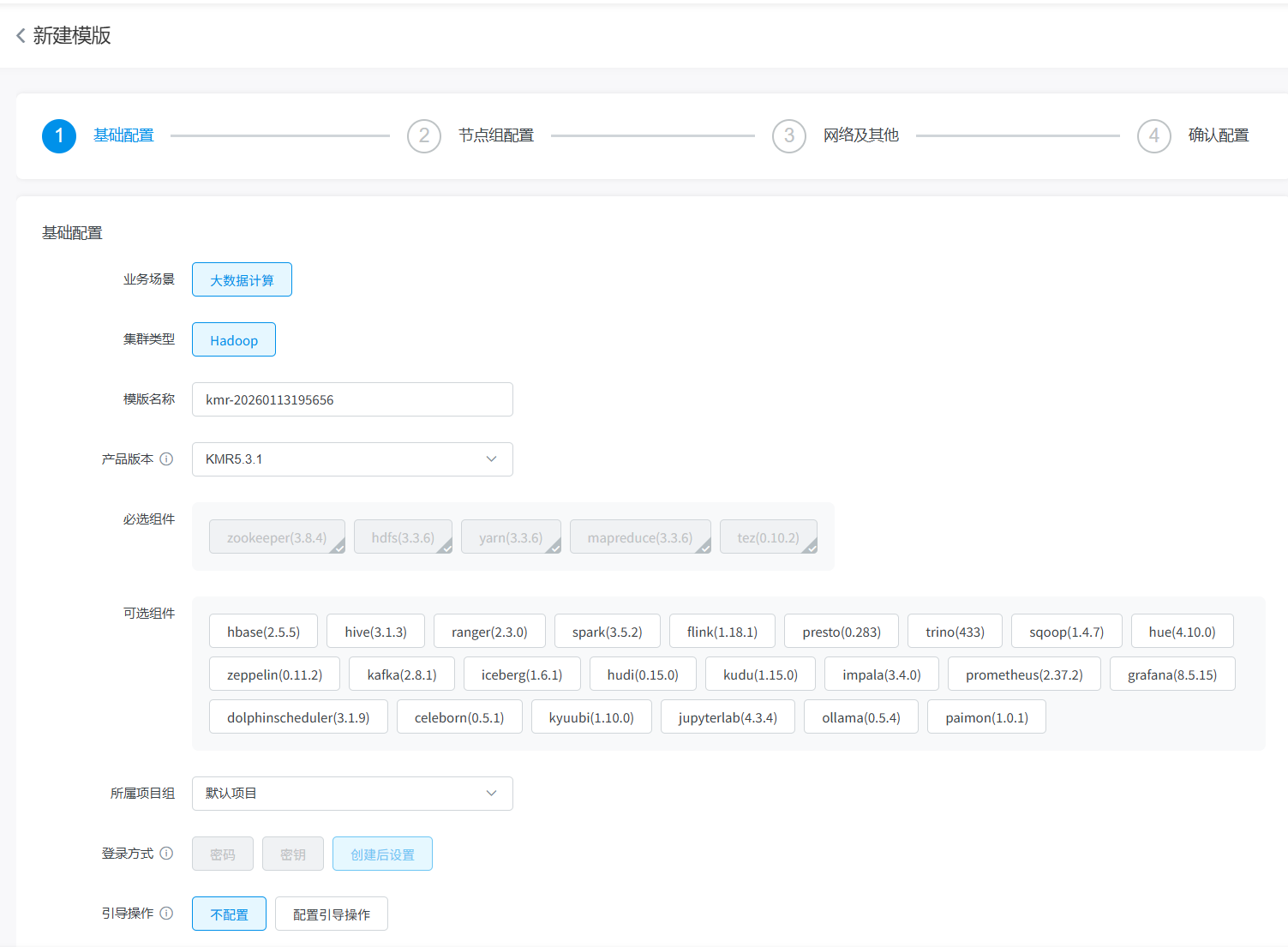
Task: Toggle the flink(1.18.1) component
Action: pos(722,632)
